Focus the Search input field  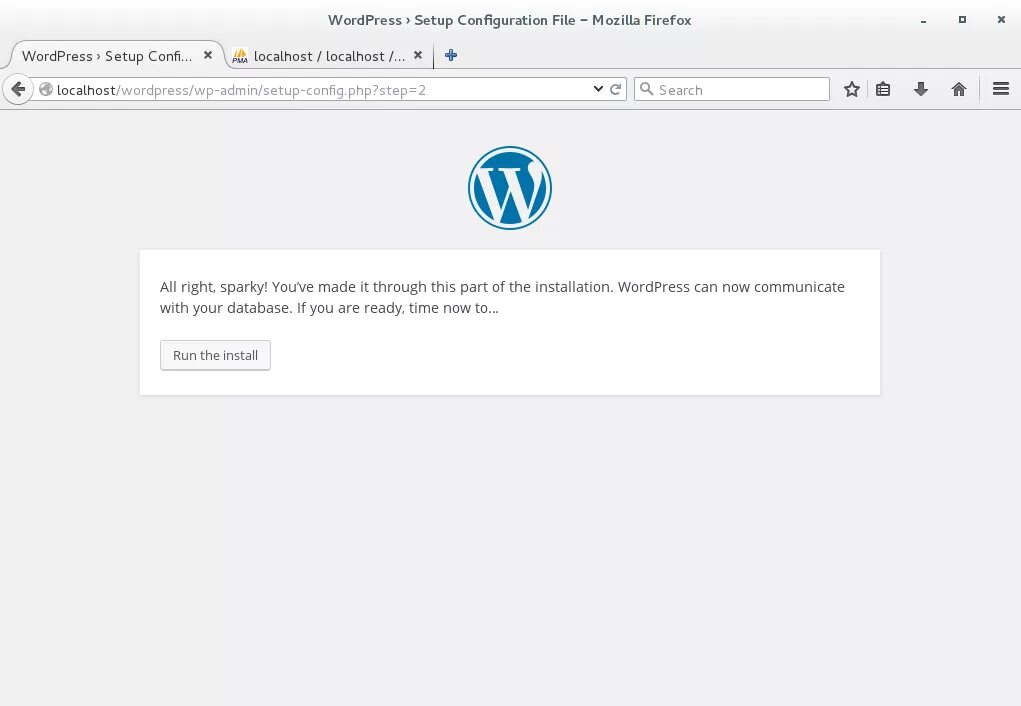click(732, 89)
